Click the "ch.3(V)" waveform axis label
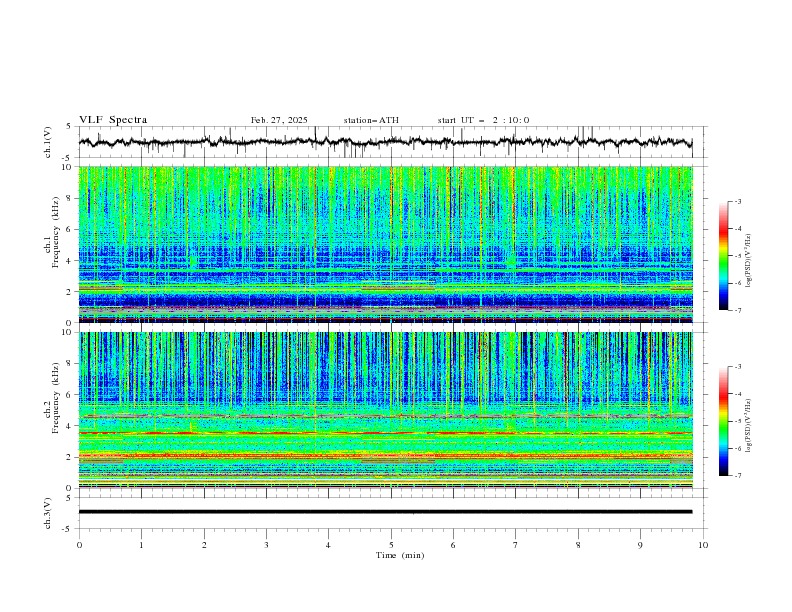 48,513
